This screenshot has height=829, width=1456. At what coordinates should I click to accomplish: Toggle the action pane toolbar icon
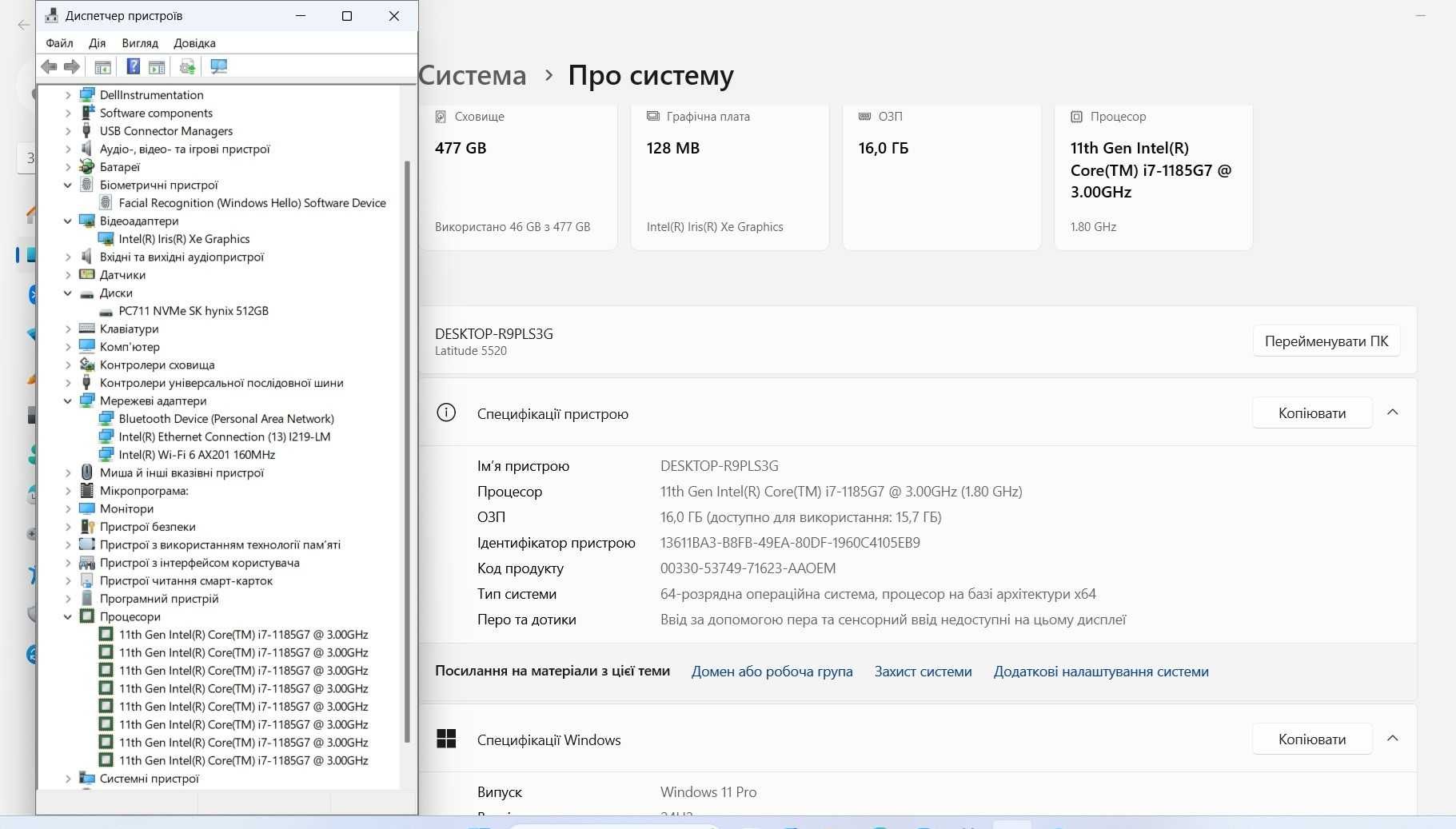(157, 67)
